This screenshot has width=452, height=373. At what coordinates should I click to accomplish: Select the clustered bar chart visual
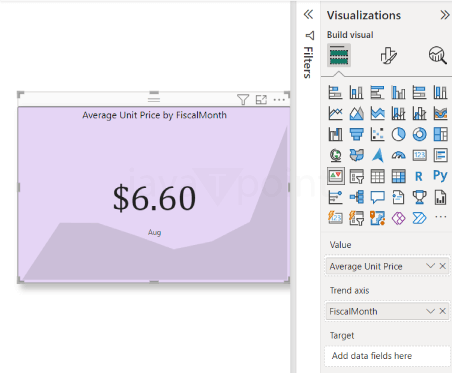coord(377,92)
